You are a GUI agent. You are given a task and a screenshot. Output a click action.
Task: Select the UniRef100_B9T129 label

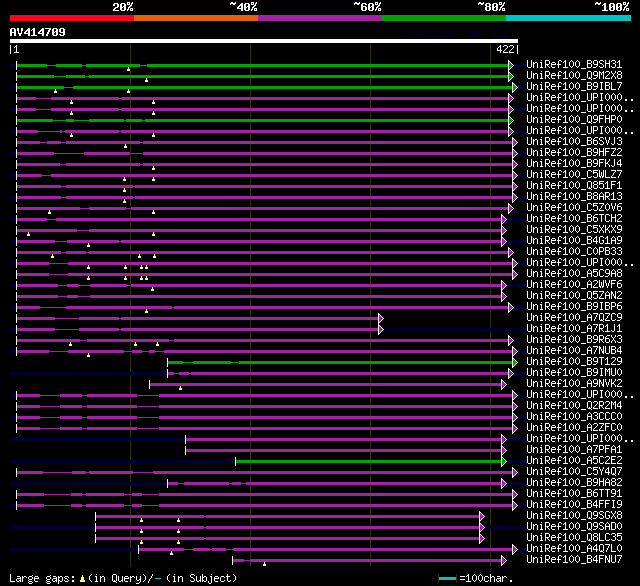[x=574, y=362]
